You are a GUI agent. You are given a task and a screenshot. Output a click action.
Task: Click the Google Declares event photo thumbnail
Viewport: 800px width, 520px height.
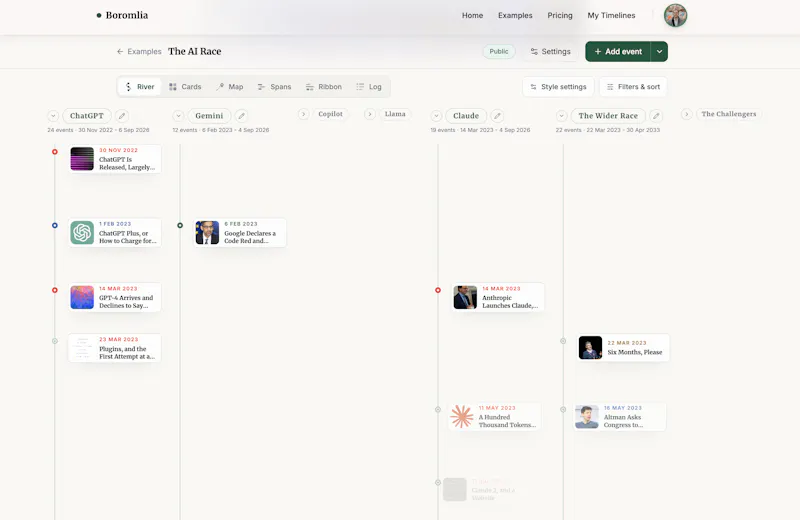click(207, 233)
